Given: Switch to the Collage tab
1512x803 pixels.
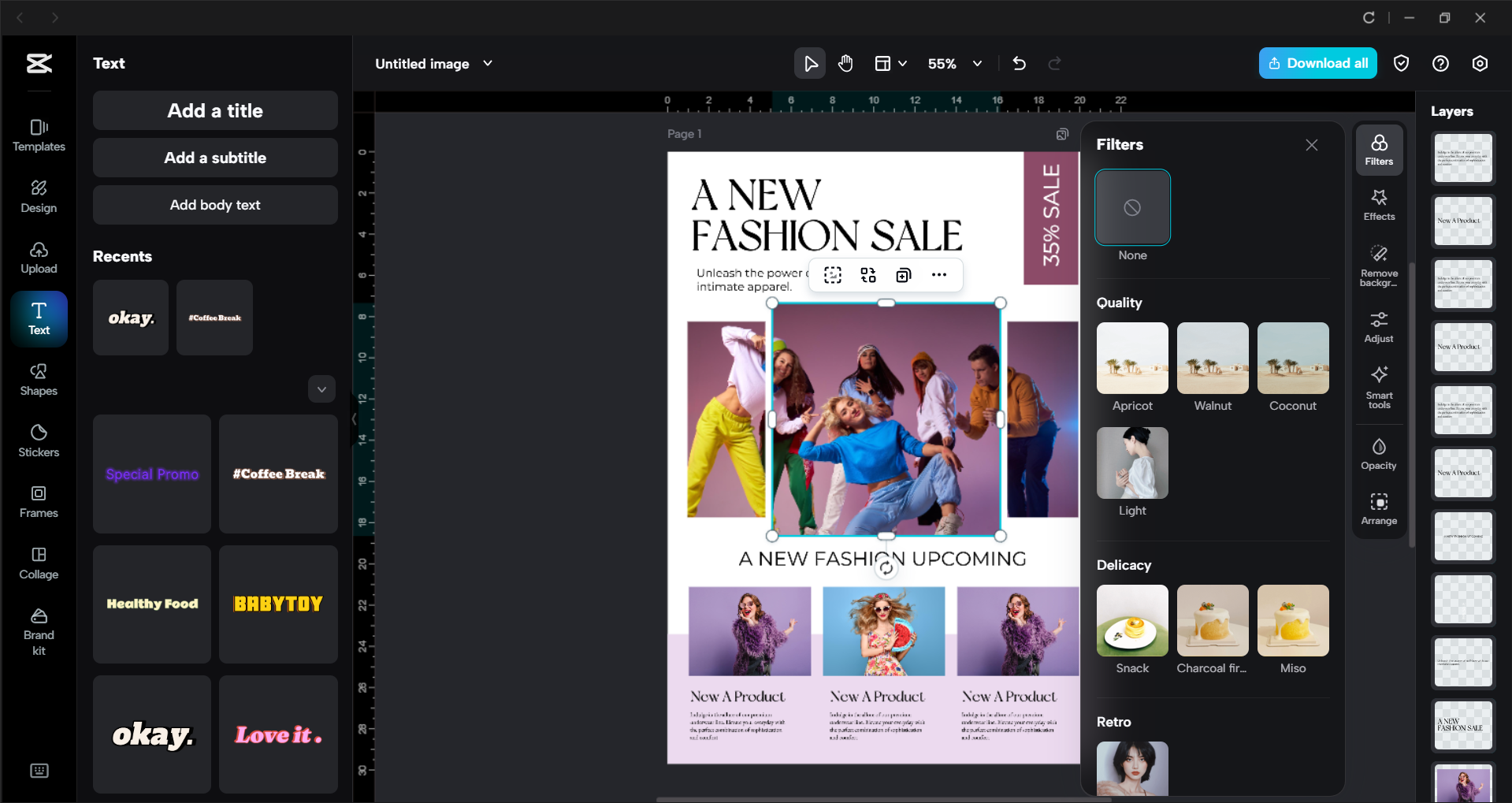Looking at the screenshot, I should click(39, 563).
